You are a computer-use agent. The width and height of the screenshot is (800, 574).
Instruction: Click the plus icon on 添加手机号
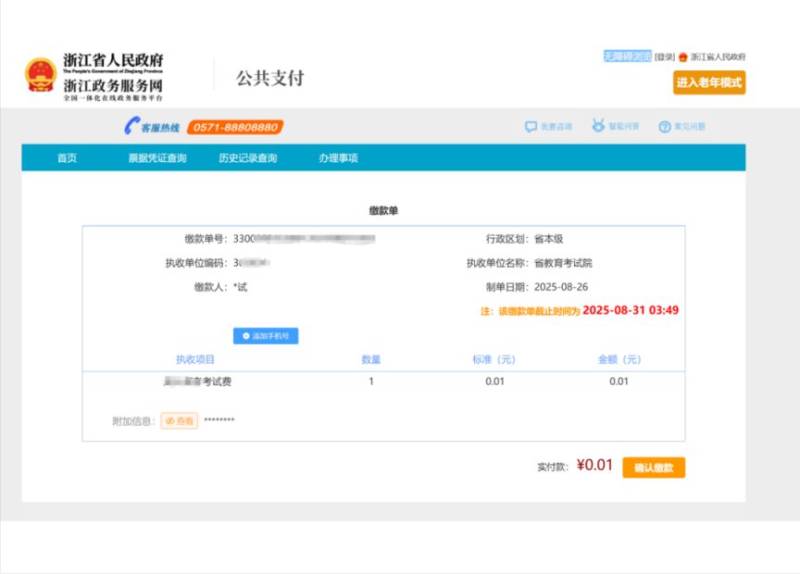coord(246,336)
